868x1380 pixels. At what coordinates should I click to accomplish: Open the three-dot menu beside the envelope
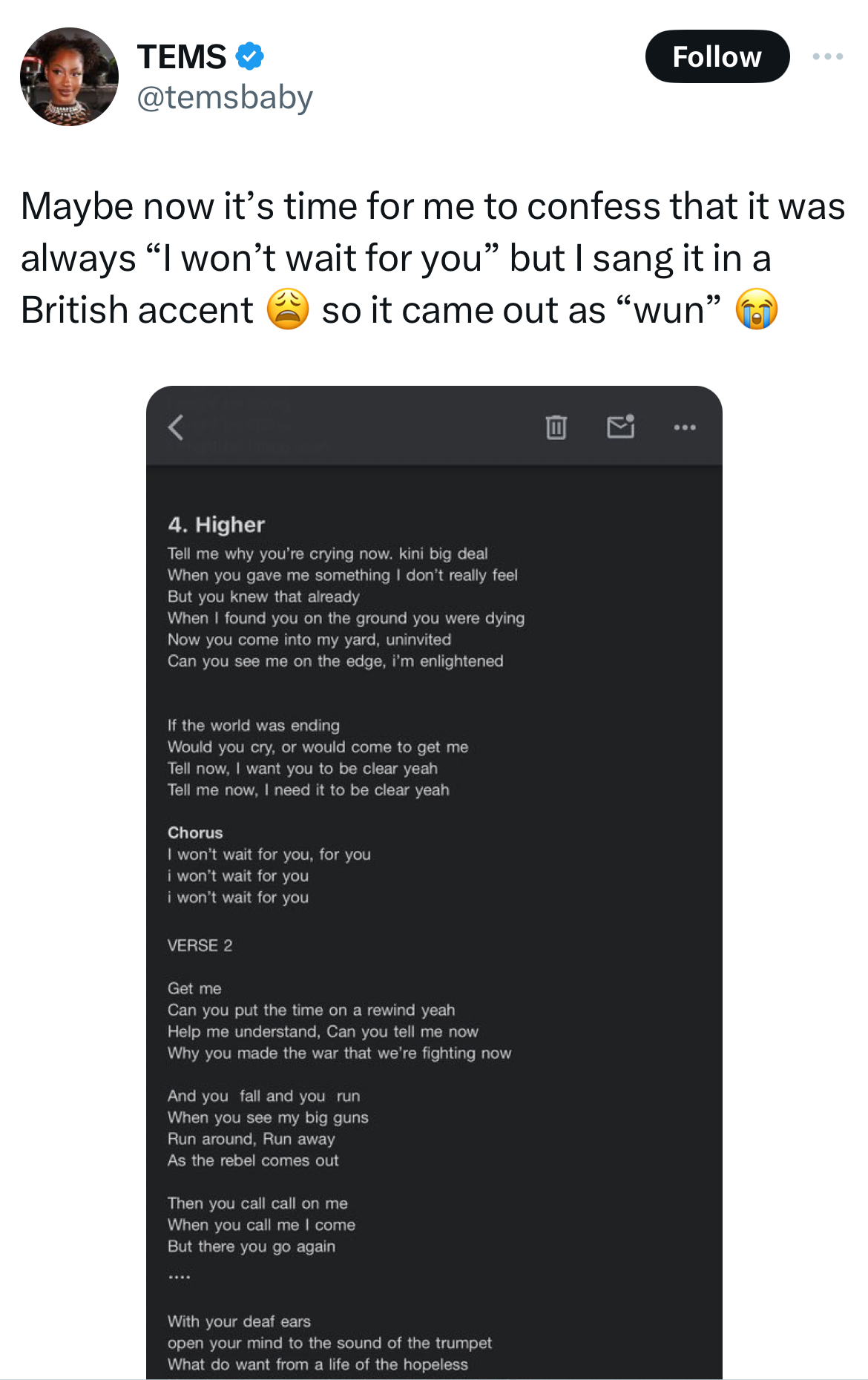(x=684, y=427)
